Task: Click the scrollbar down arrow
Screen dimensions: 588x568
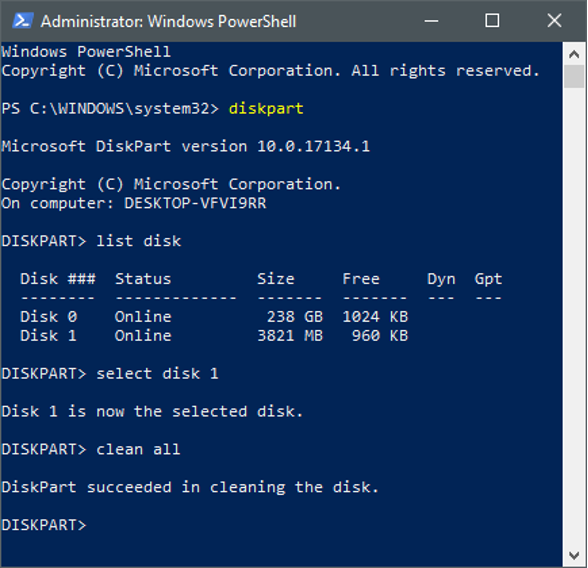Action: click(x=574, y=555)
